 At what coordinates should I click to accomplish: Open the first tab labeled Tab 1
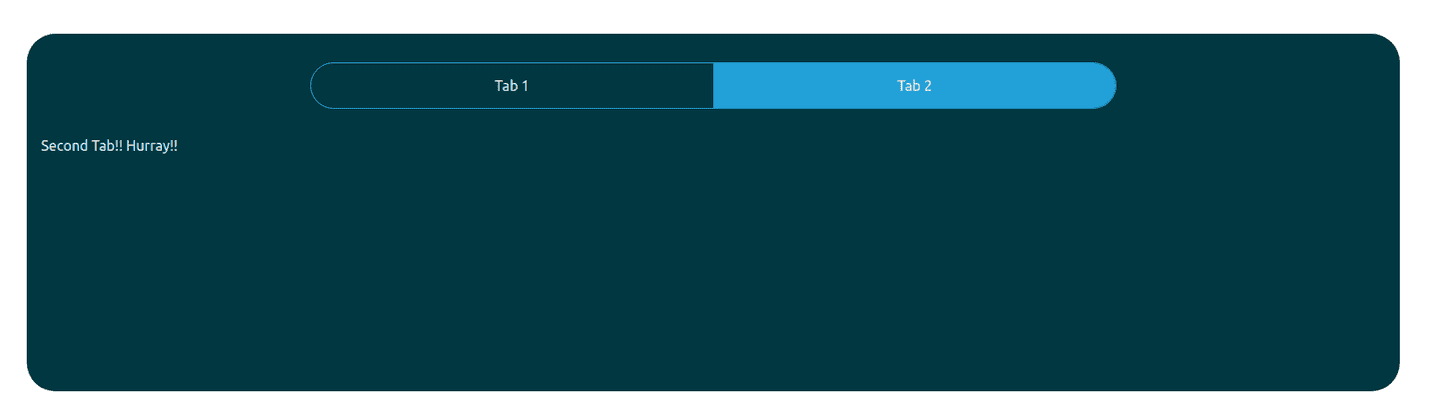tap(511, 86)
